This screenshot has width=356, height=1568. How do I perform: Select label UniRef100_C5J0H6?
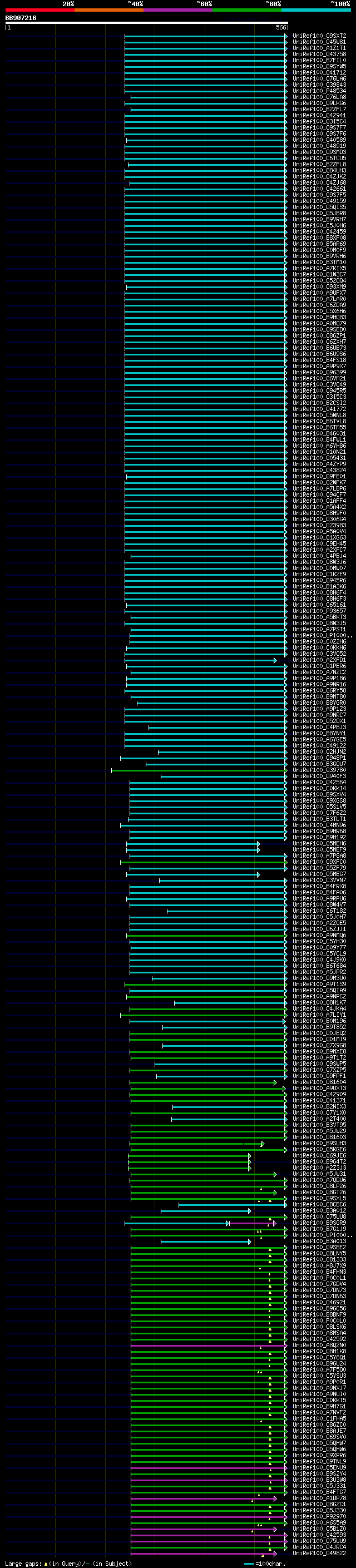319,225
